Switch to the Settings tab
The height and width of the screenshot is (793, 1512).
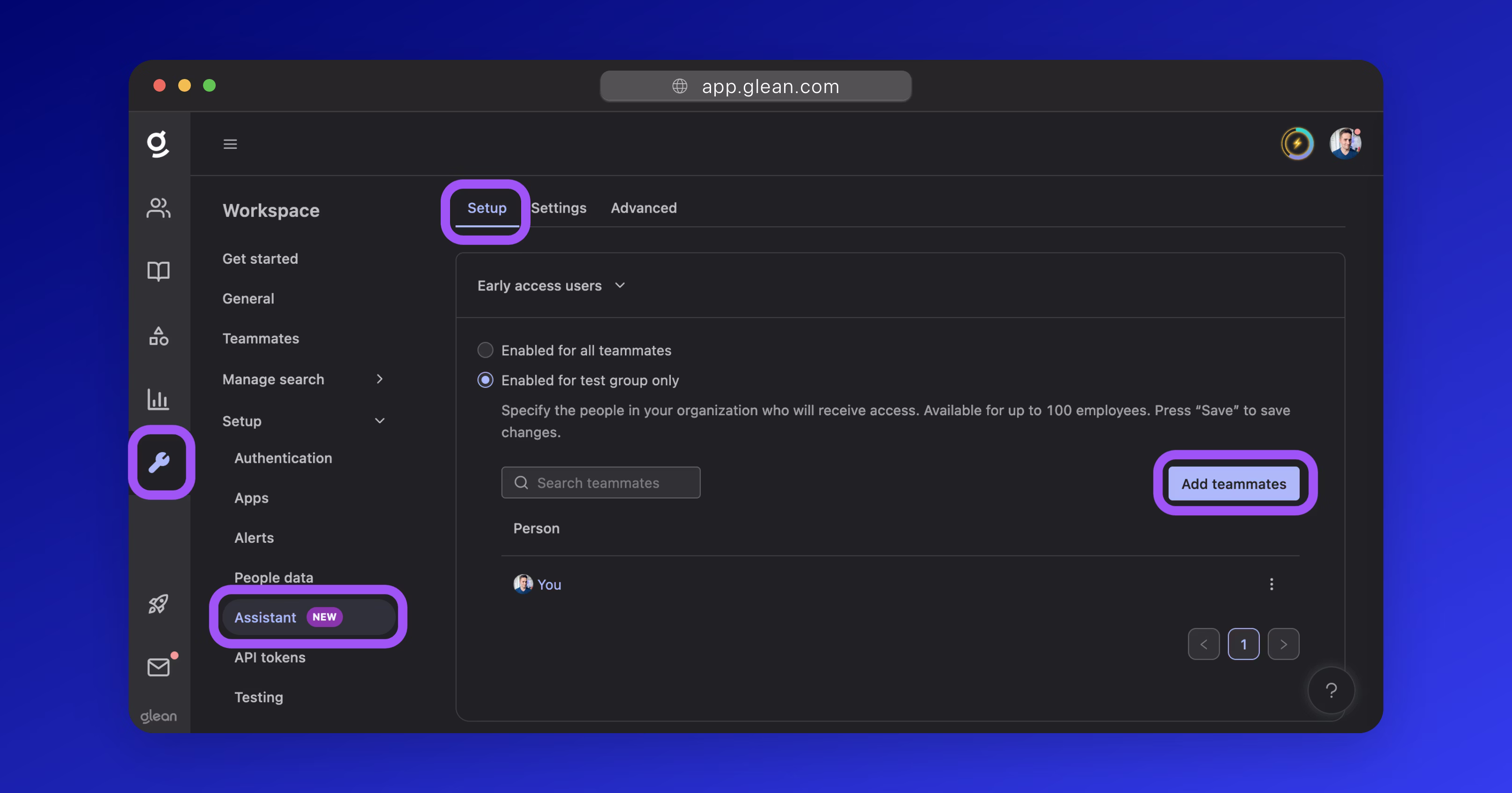pyautogui.click(x=558, y=208)
